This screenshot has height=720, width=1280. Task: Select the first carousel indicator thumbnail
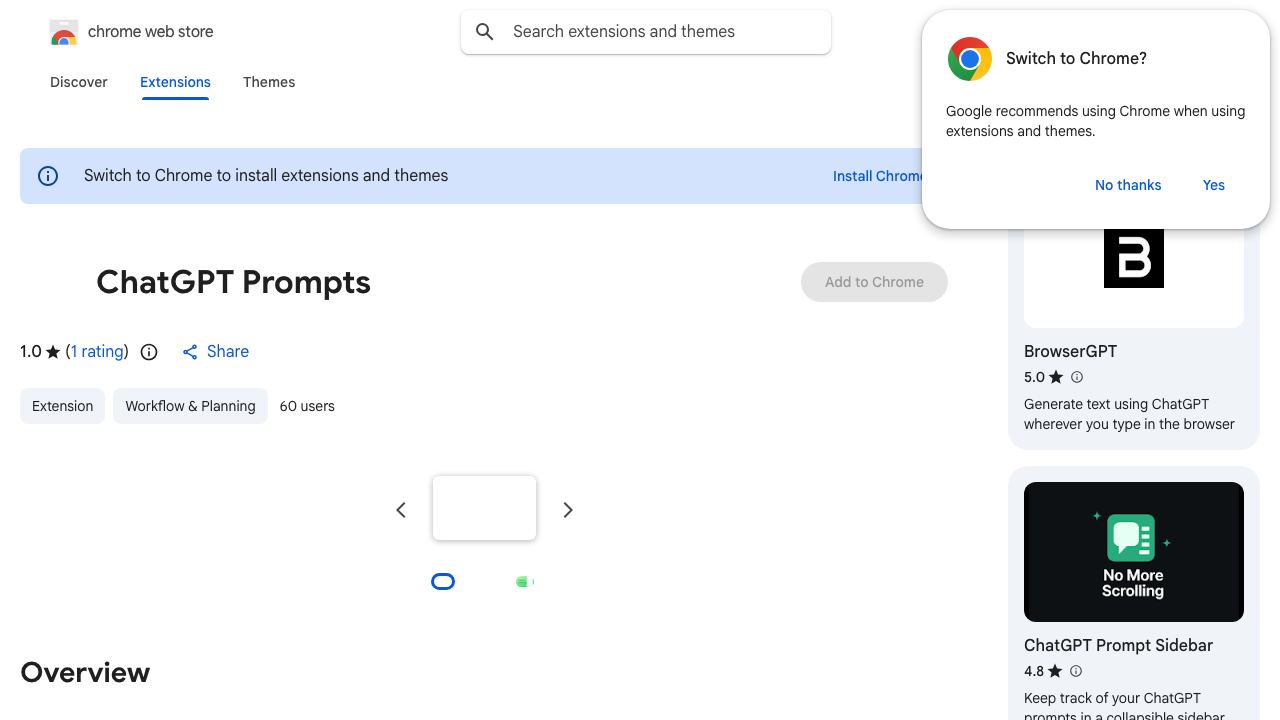(x=443, y=582)
